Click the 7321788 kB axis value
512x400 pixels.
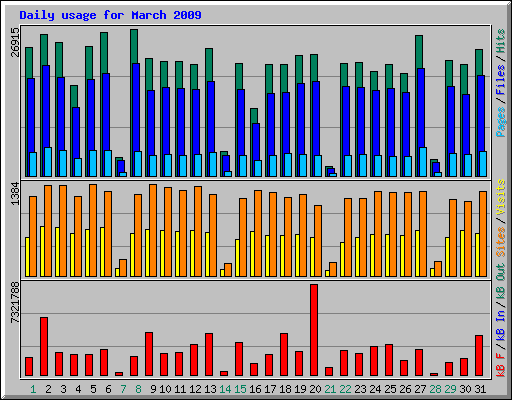15,303
